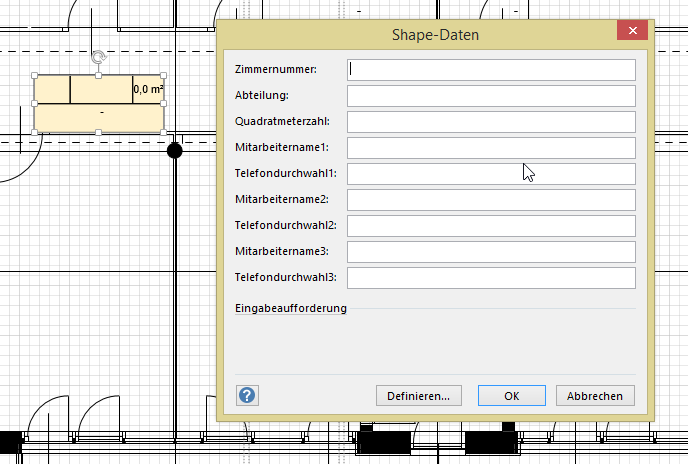This screenshot has width=688, height=464.
Task: Select the Quadratmeterzahl input field
Action: [x=491, y=122]
